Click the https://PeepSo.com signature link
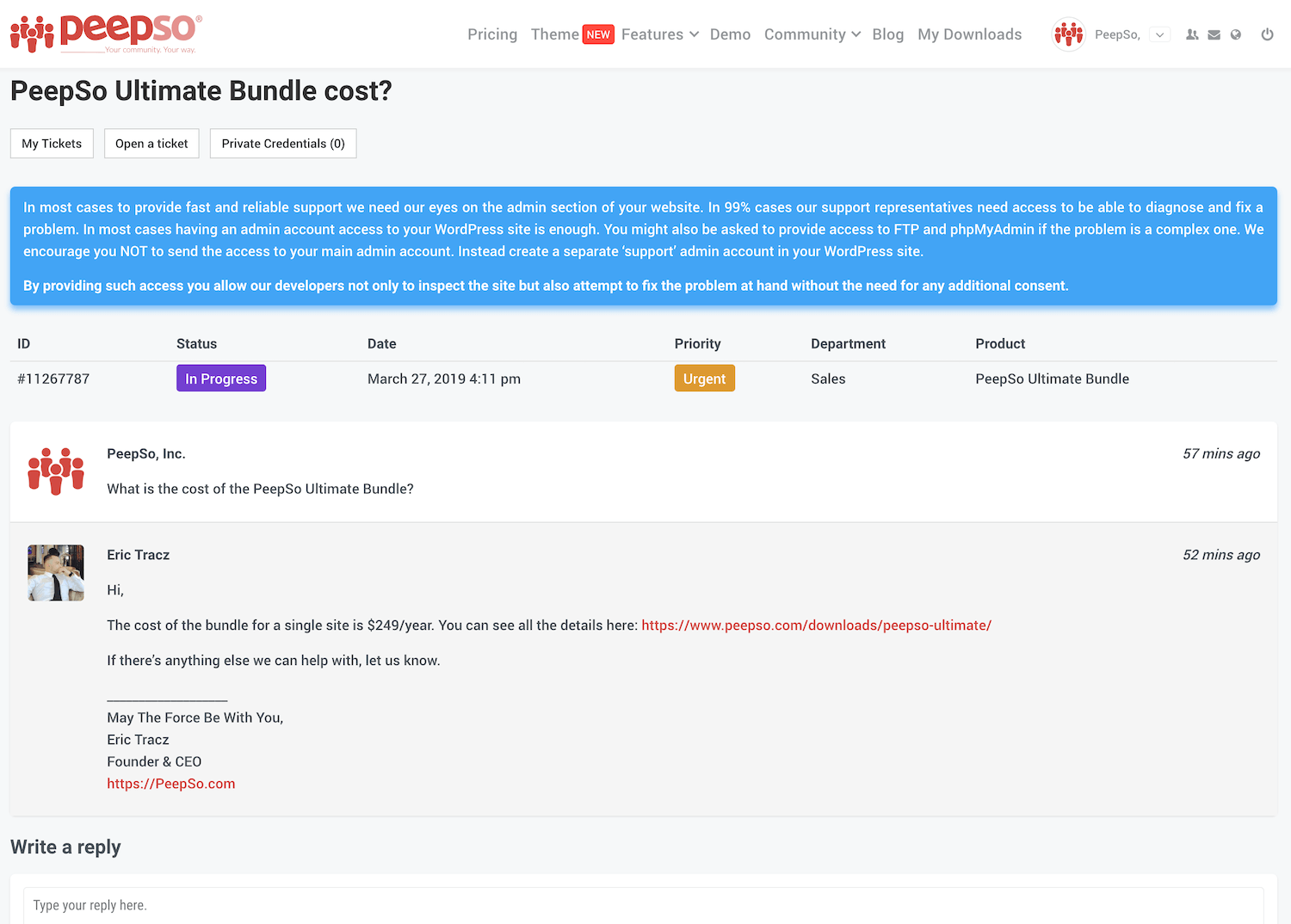This screenshot has width=1291, height=924. 170,784
